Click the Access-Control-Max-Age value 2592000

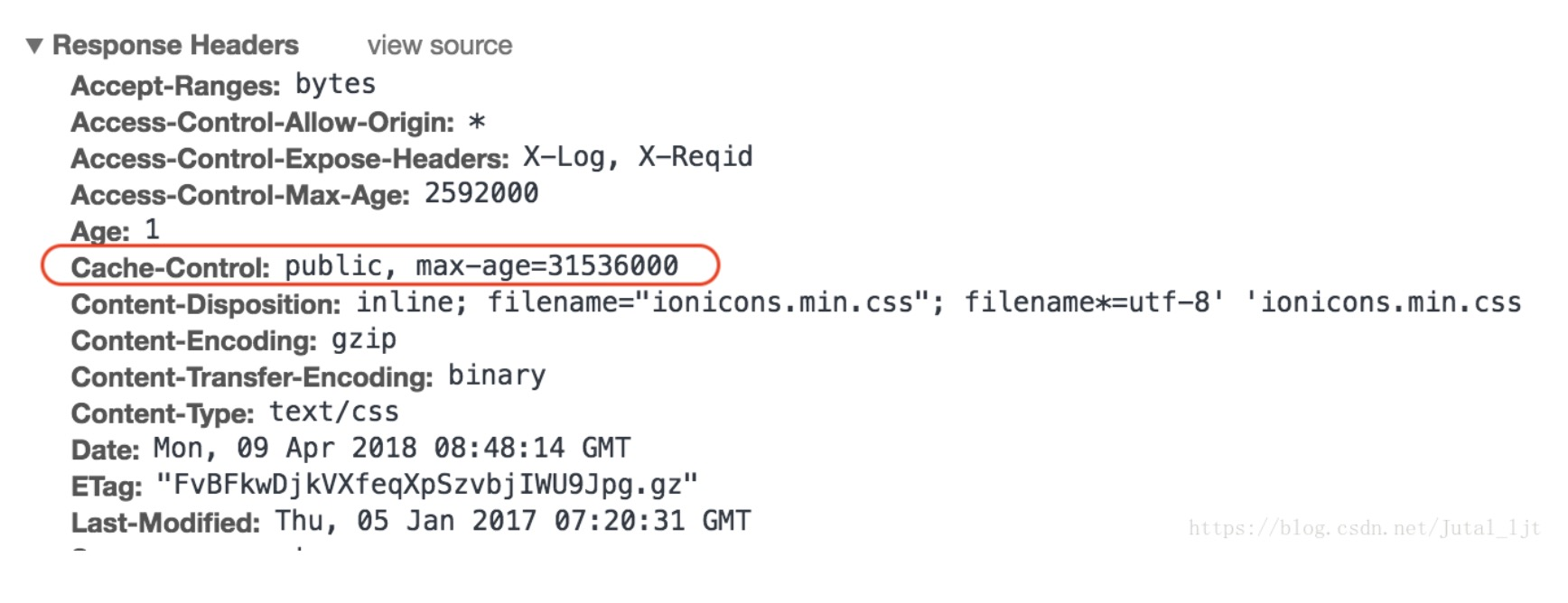tap(481, 194)
